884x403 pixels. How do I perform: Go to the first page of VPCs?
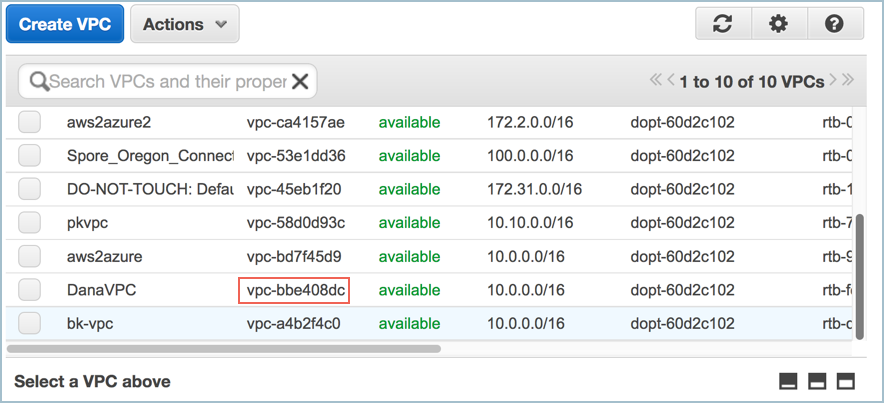(x=656, y=81)
